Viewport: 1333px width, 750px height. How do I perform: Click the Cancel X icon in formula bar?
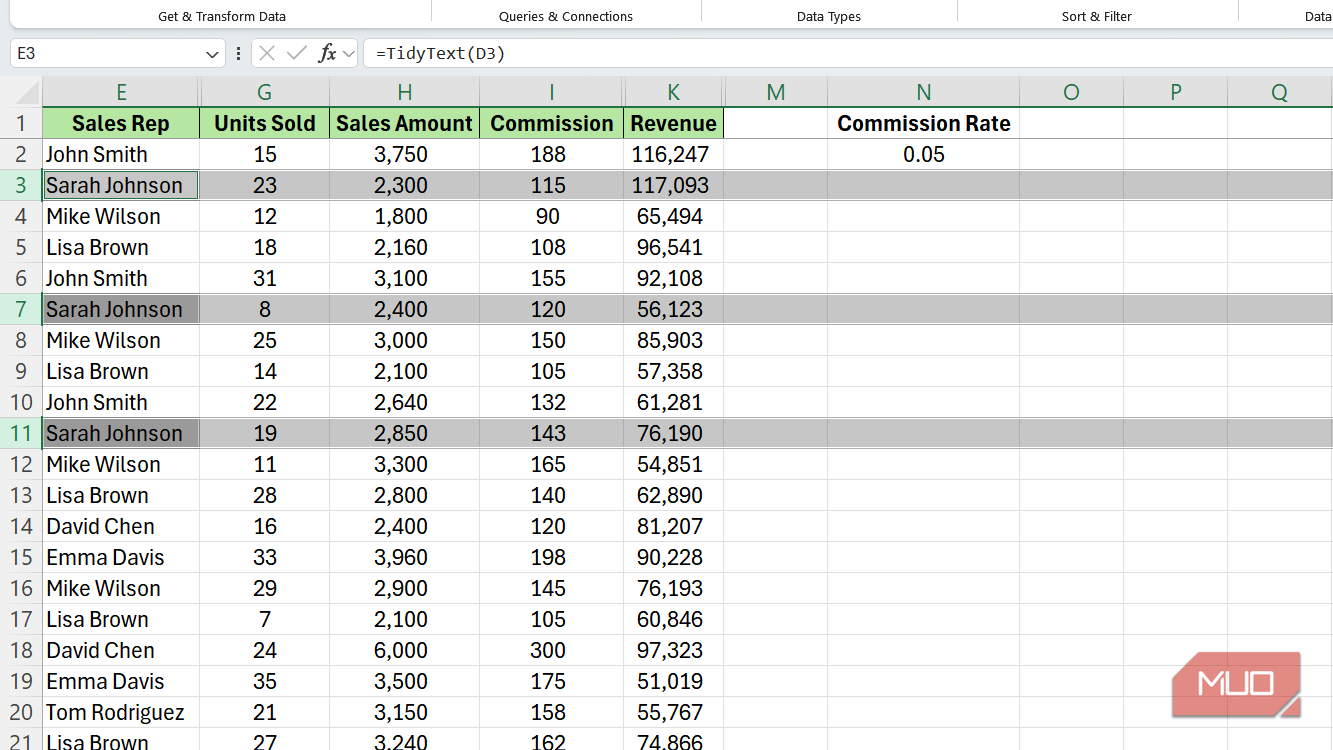pos(267,53)
